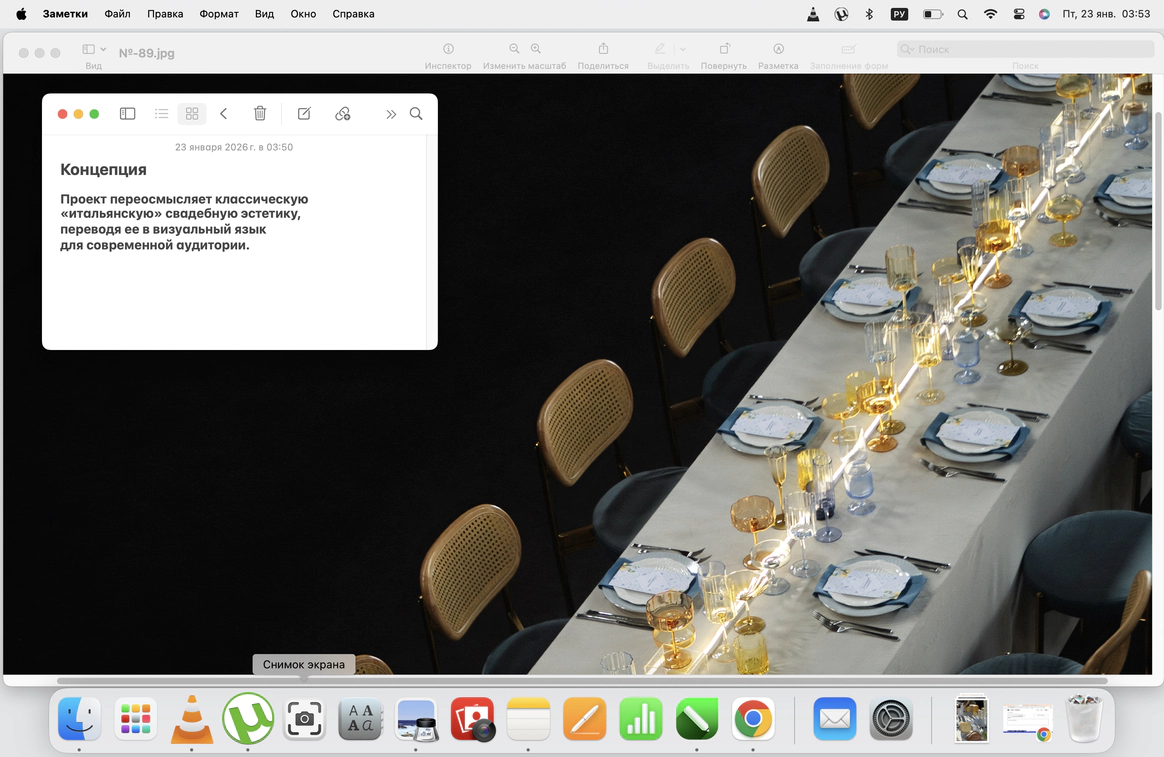Open search in the Notes window
Screen dimensions: 1164x757
(x=416, y=114)
